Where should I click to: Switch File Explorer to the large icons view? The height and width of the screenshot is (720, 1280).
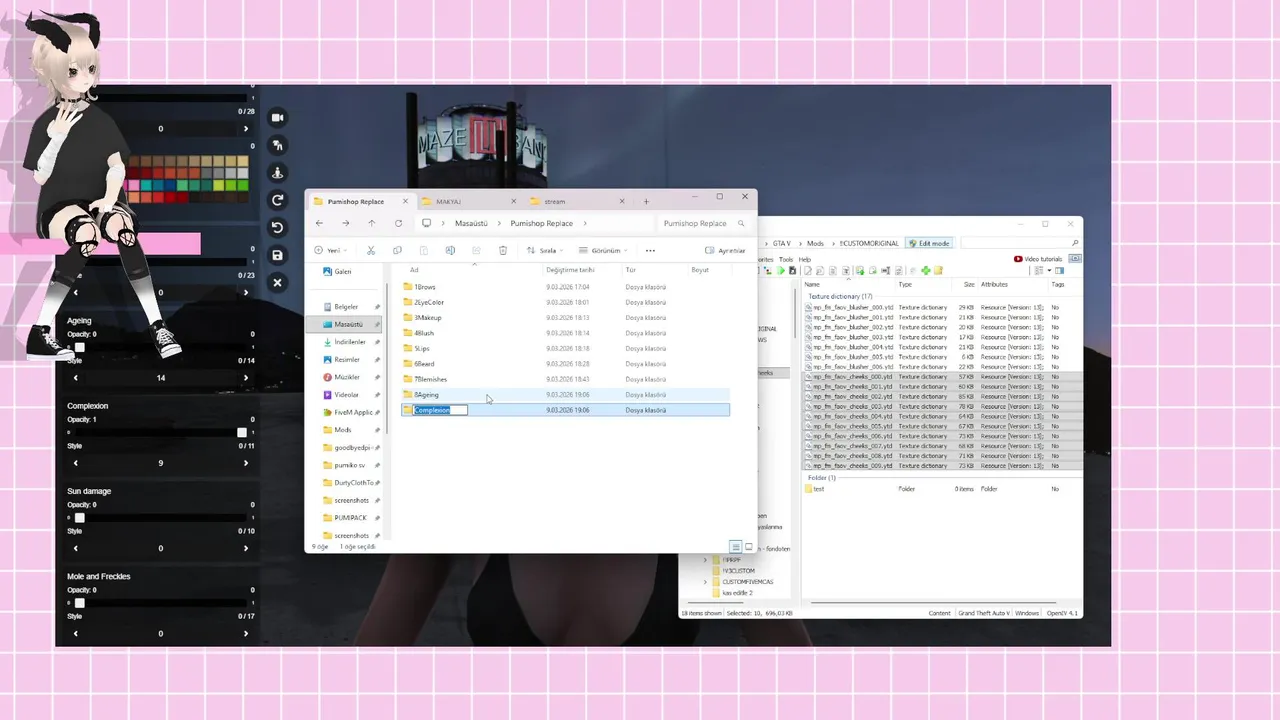point(749,547)
